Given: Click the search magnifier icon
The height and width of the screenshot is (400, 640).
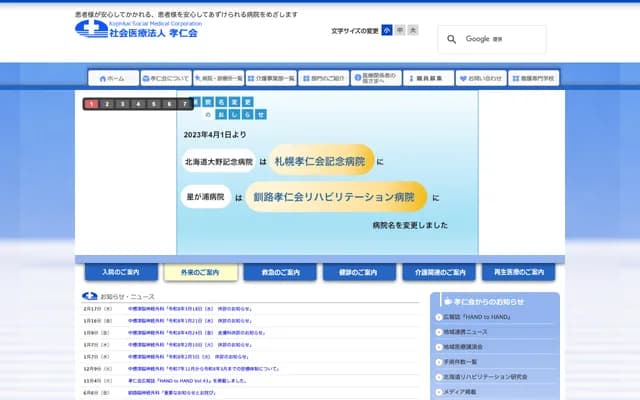Looking at the screenshot, I should click(452, 39).
